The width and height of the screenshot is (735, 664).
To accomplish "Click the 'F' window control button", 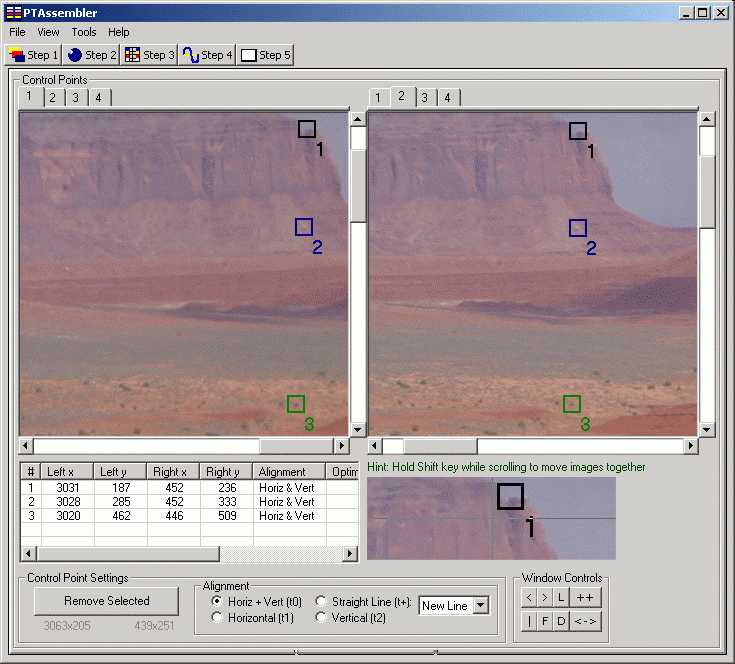I will pyautogui.click(x=545, y=621).
